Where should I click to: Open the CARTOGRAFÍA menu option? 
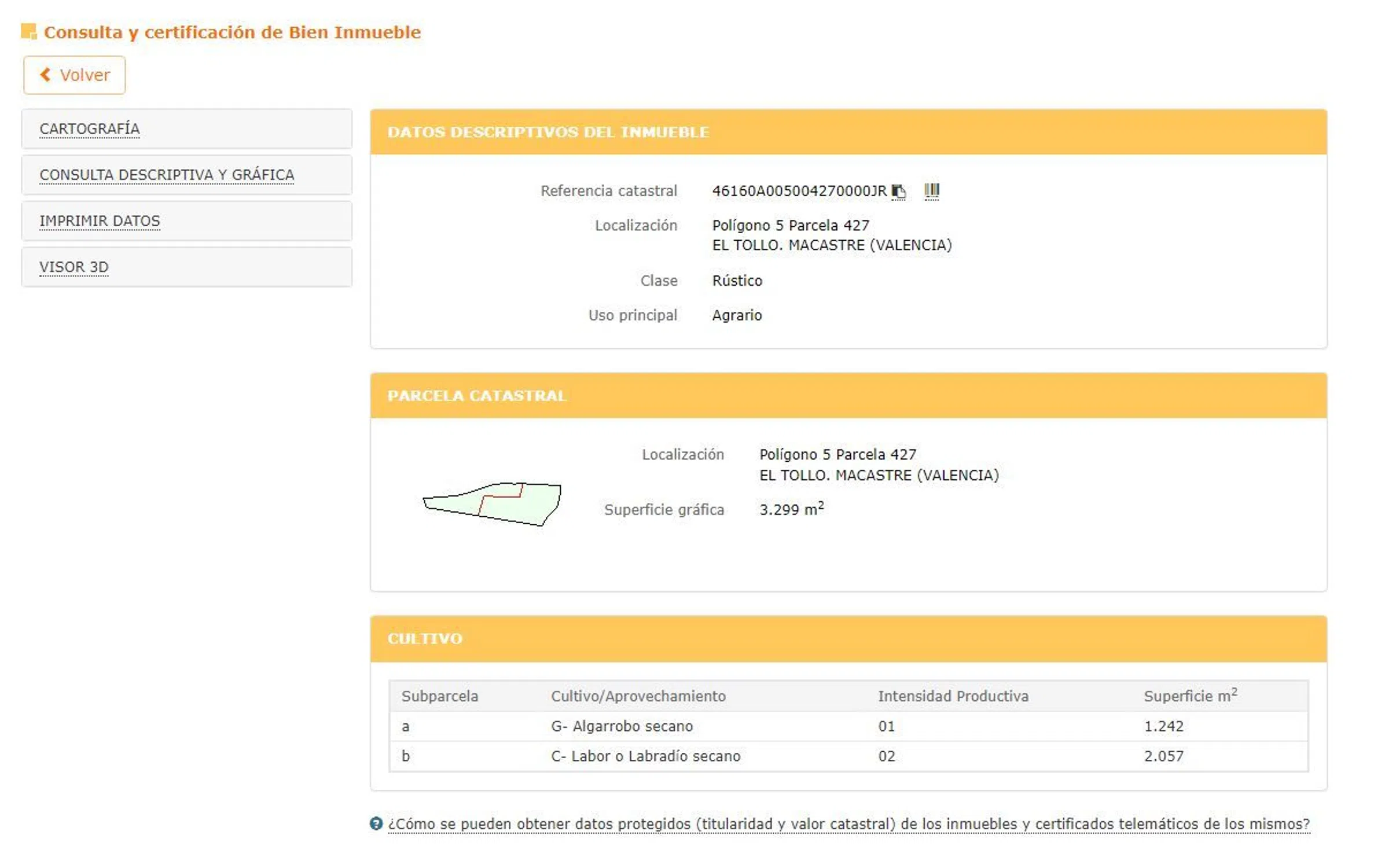pos(90,128)
